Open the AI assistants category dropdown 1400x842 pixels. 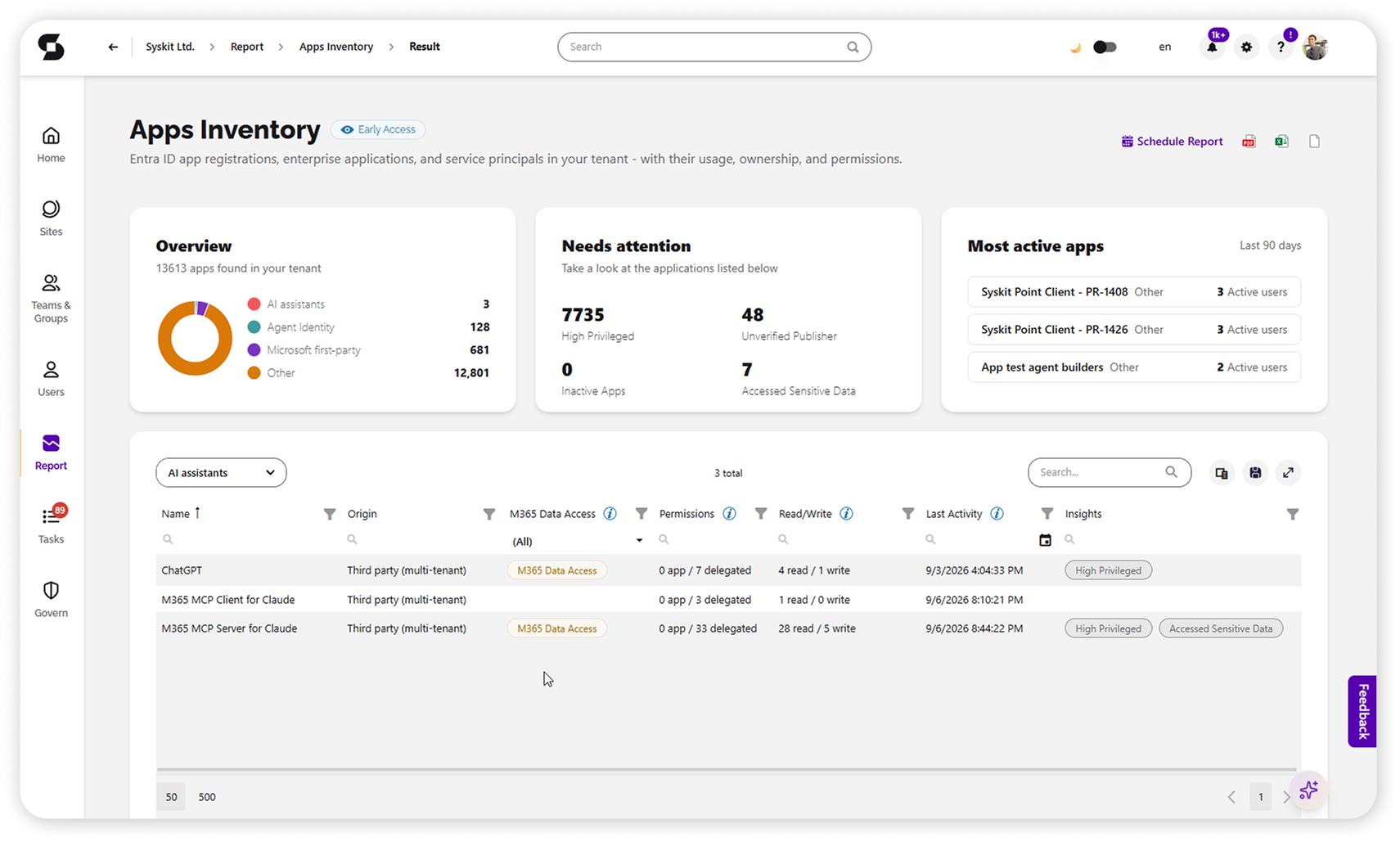click(221, 472)
